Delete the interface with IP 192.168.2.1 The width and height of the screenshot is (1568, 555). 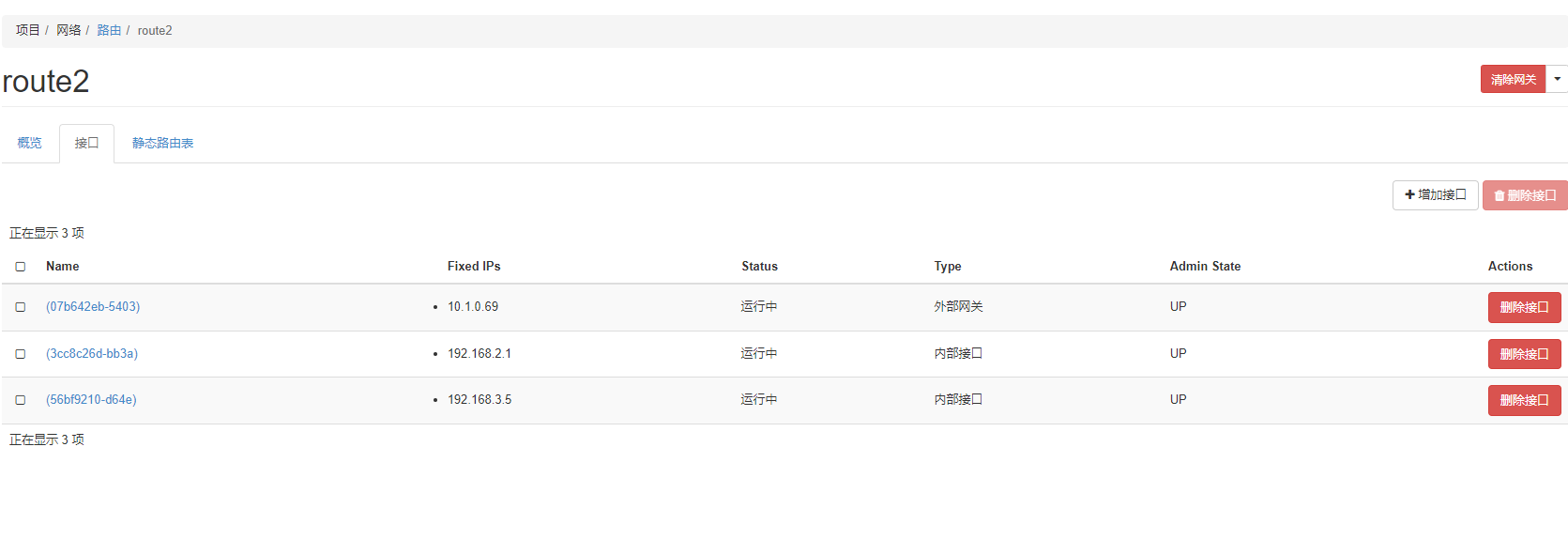pyautogui.click(x=1524, y=354)
